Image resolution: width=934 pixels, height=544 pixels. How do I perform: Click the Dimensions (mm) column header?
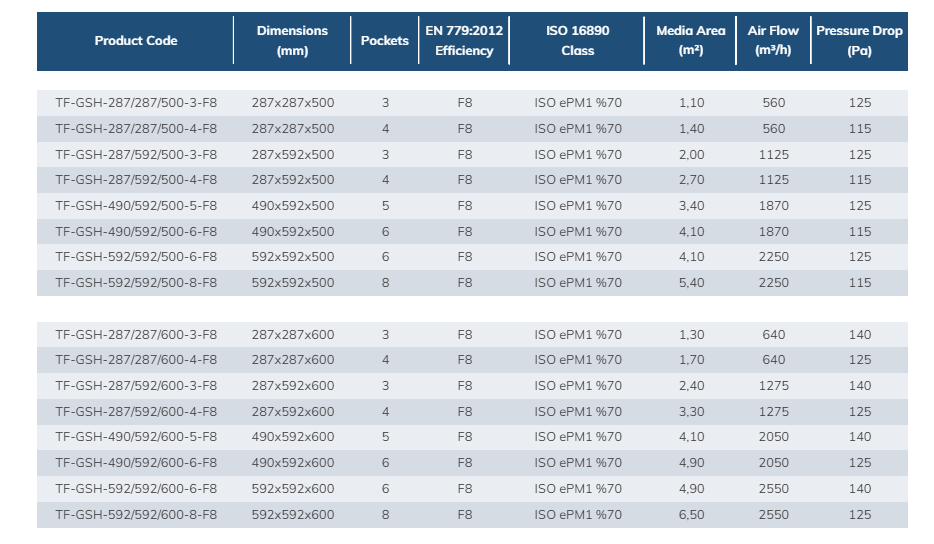pyautogui.click(x=292, y=41)
